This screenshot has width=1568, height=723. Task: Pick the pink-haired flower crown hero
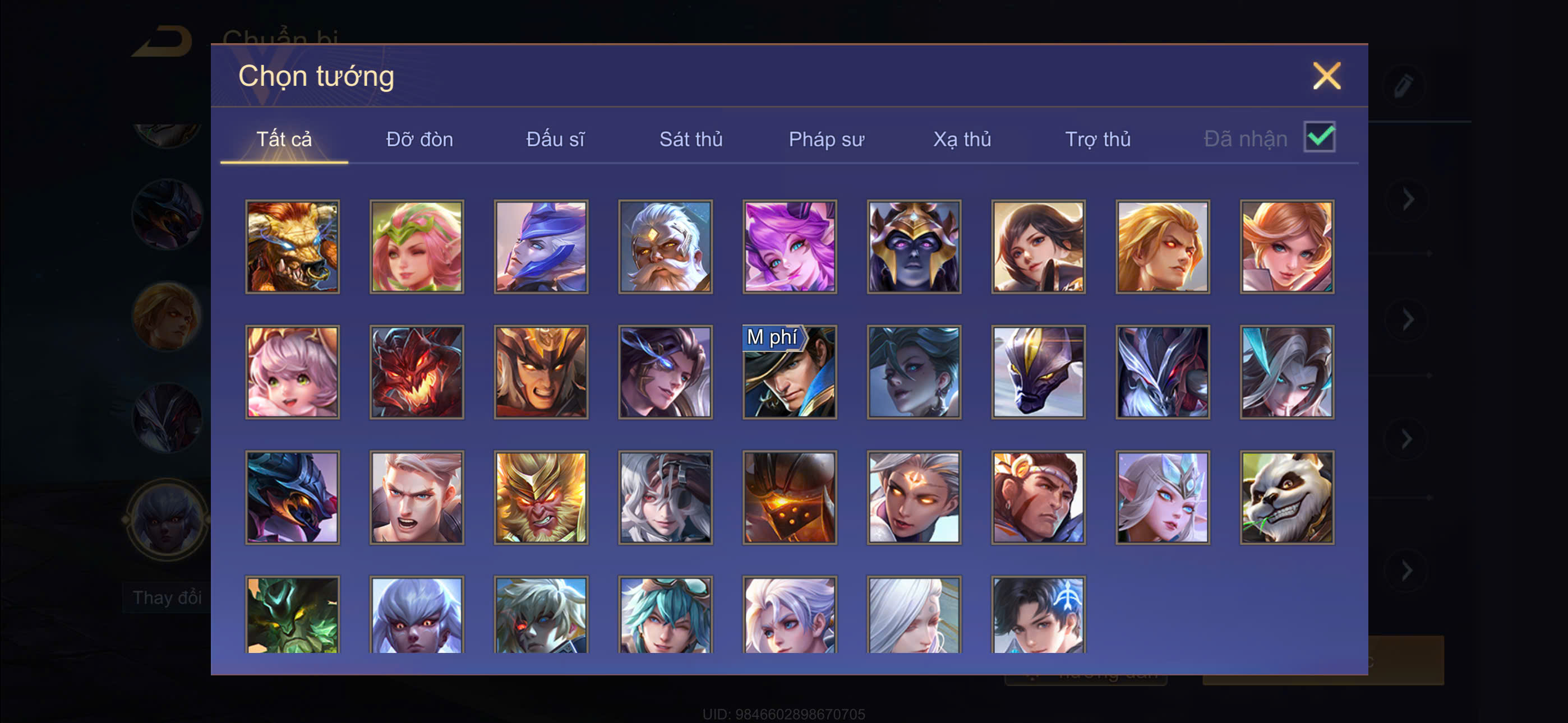point(416,247)
